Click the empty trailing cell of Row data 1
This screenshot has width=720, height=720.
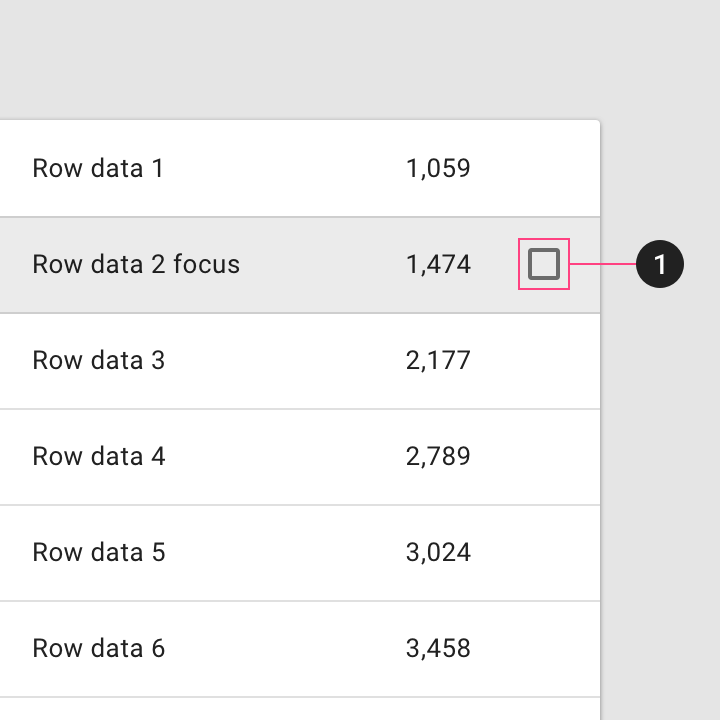[x=544, y=168]
